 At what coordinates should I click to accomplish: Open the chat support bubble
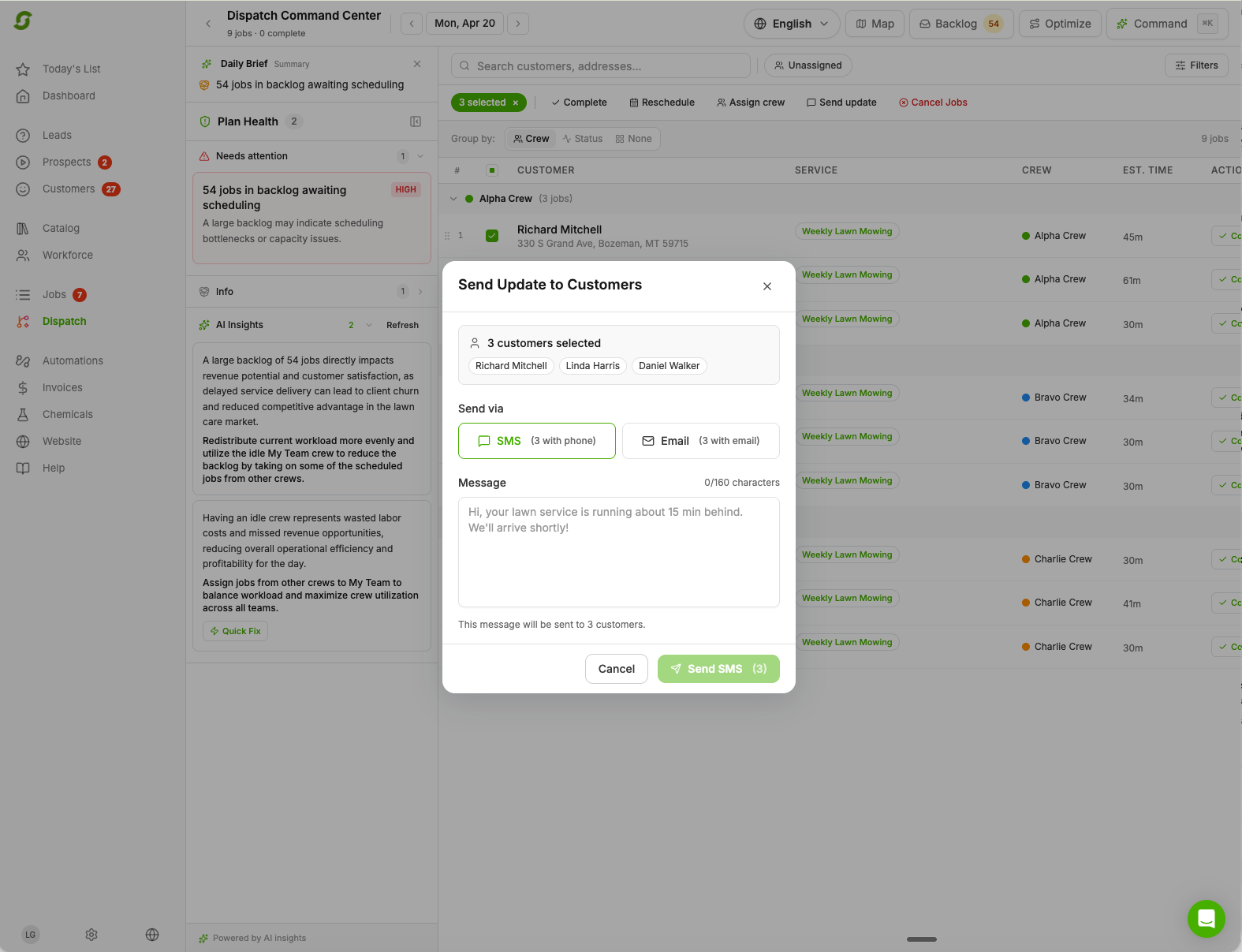tap(1206, 919)
